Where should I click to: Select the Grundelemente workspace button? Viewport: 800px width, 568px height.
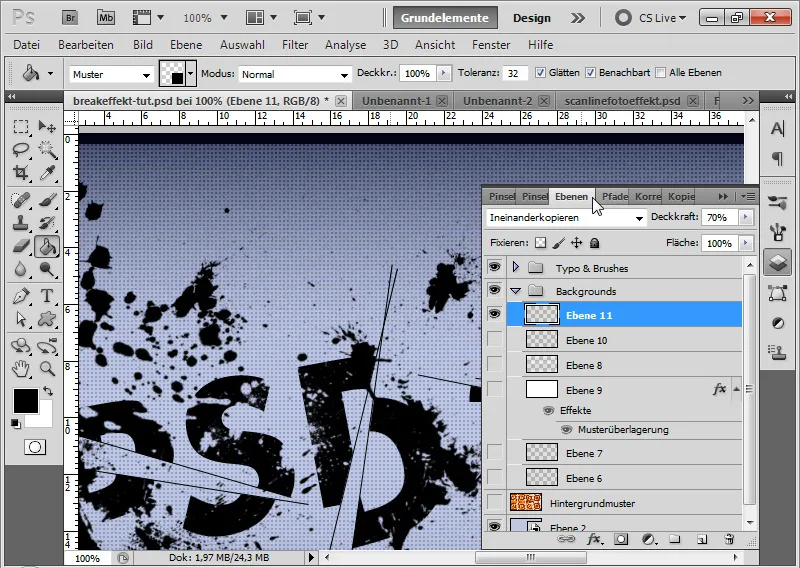click(x=445, y=18)
